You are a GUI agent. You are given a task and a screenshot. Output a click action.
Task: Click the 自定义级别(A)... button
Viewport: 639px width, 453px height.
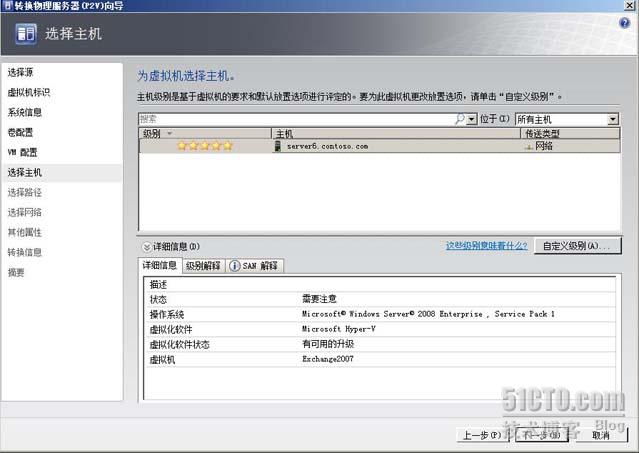click(x=577, y=246)
